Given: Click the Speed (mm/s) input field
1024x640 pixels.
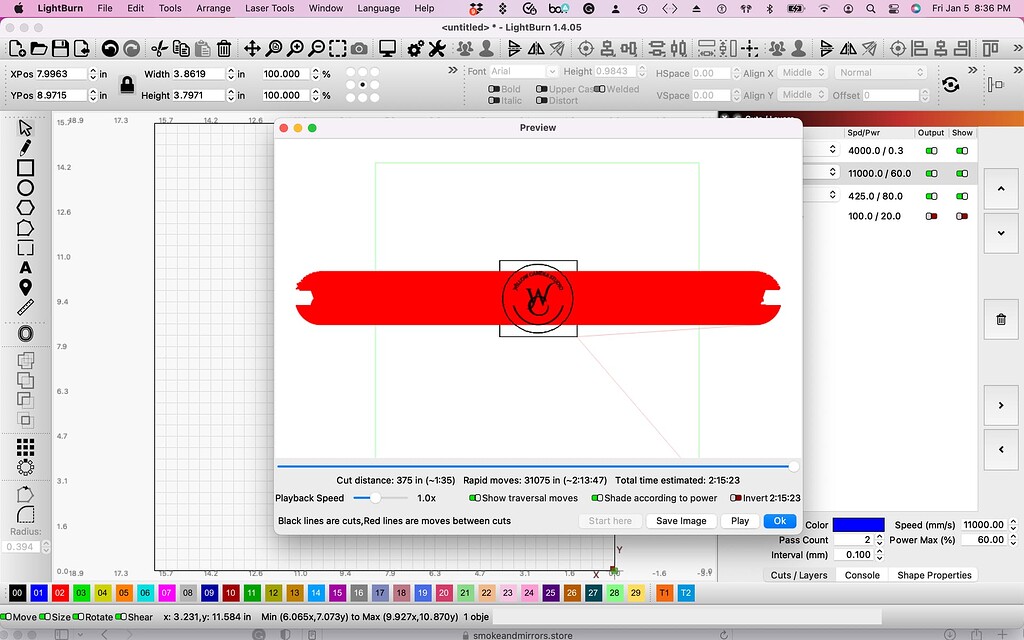Looking at the screenshot, I should click(x=984, y=525).
